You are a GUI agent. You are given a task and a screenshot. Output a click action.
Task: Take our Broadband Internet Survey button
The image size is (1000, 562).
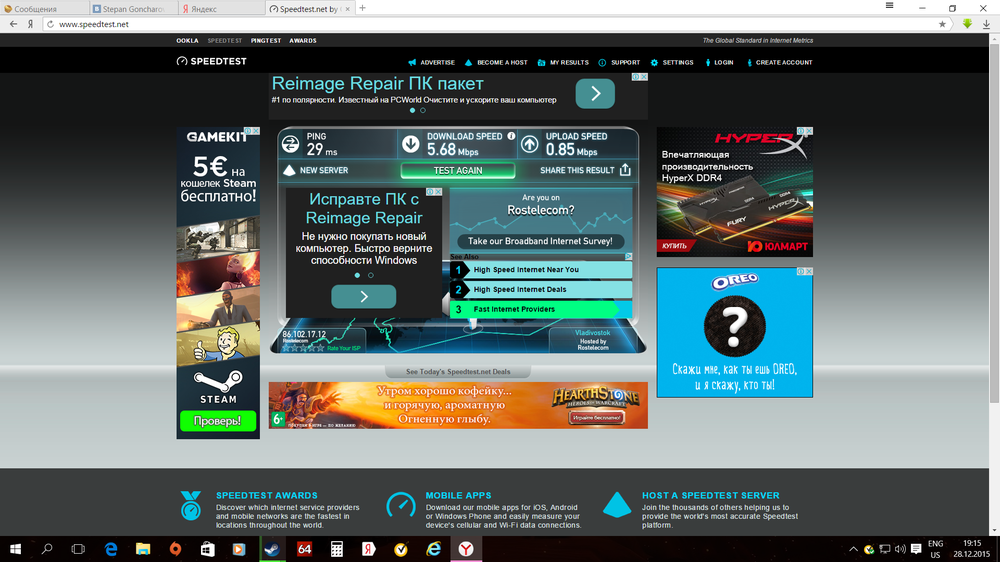point(540,241)
